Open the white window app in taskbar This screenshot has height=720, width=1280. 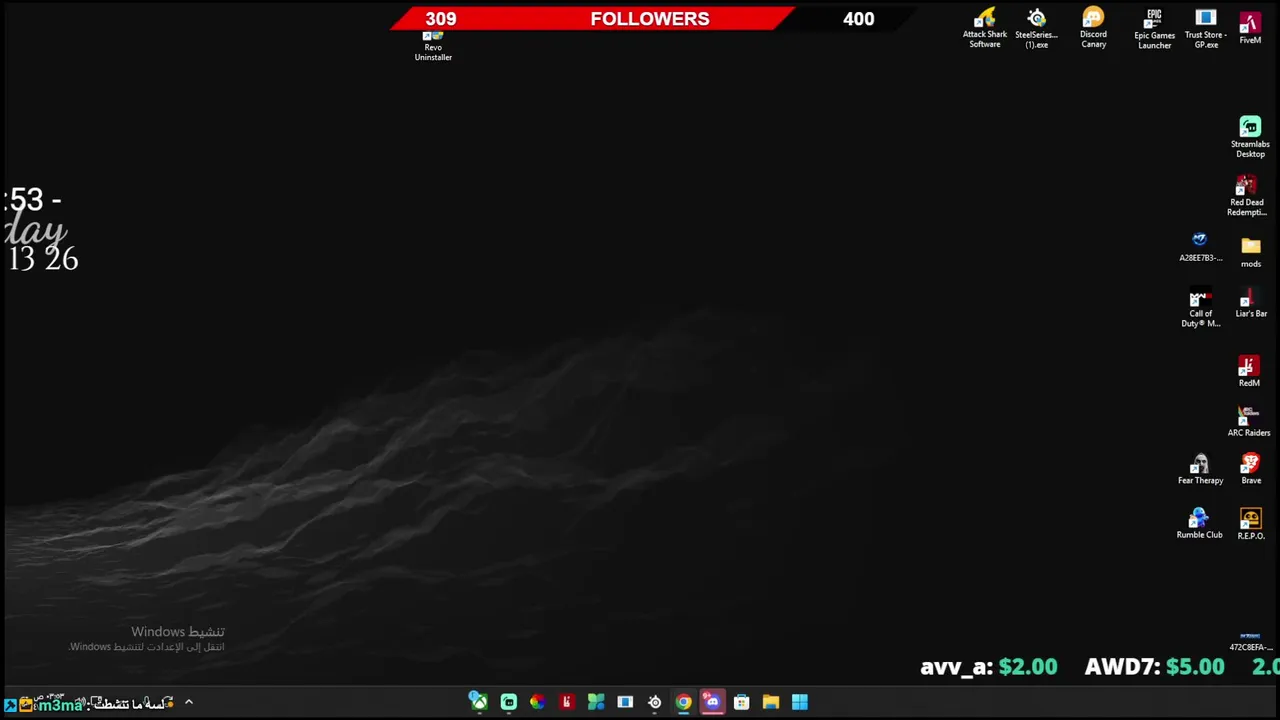pos(625,702)
